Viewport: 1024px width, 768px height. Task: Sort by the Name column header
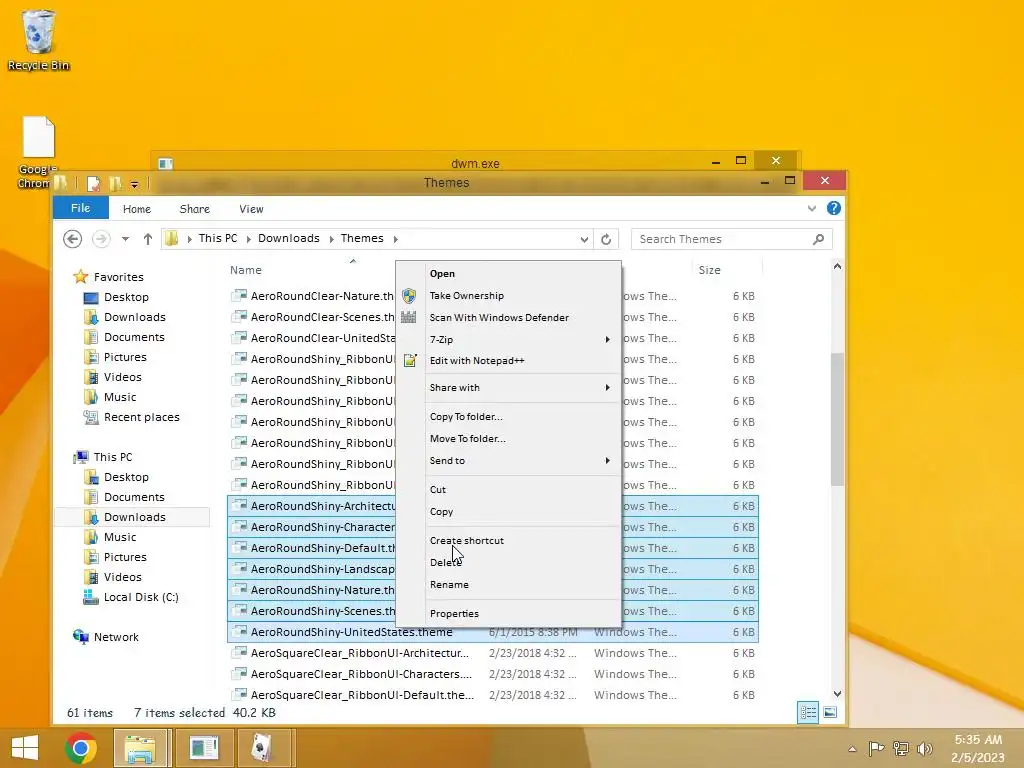click(x=246, y=270)
